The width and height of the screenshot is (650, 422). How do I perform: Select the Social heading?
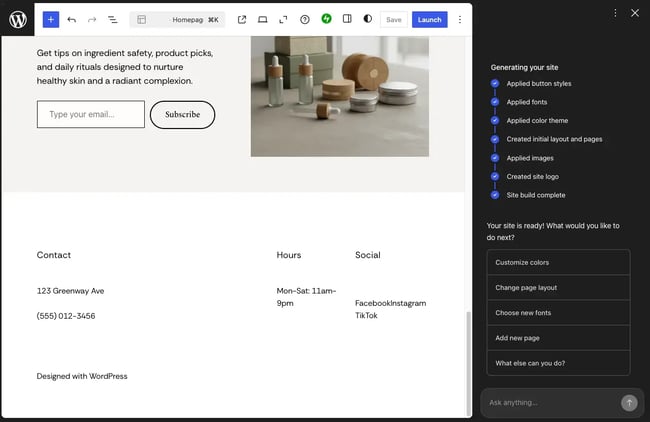[368, 255]
